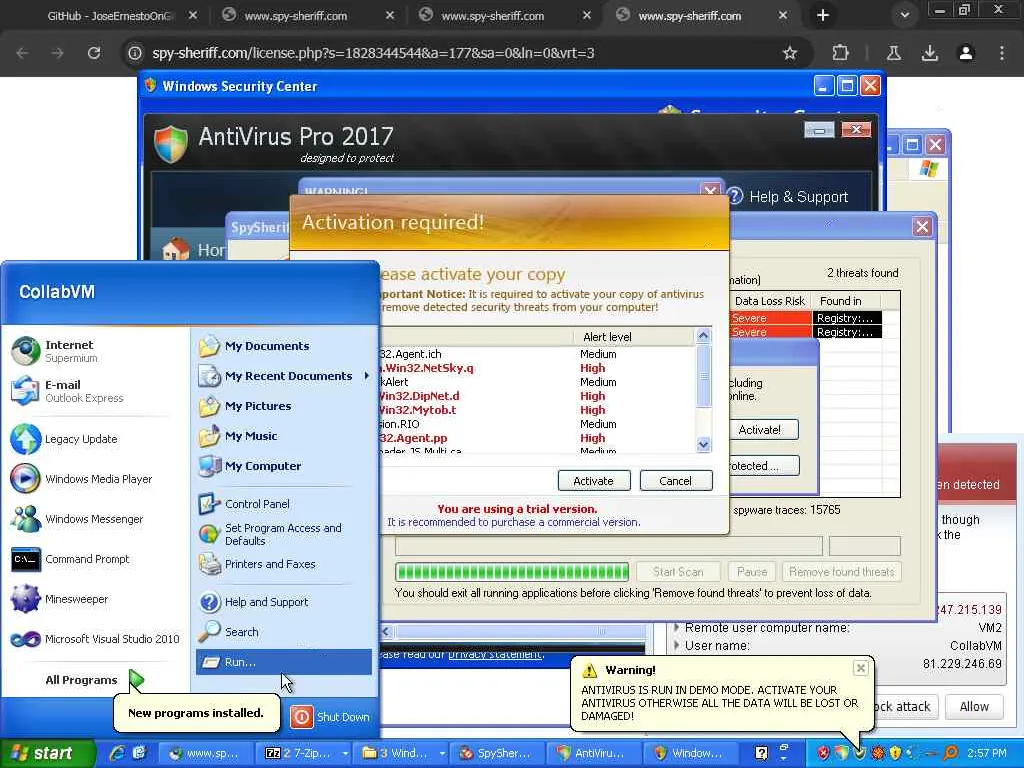
Task: Click the horizontal scrollbar left arrow
Action: pyautogui.click(x=386, y=632)
